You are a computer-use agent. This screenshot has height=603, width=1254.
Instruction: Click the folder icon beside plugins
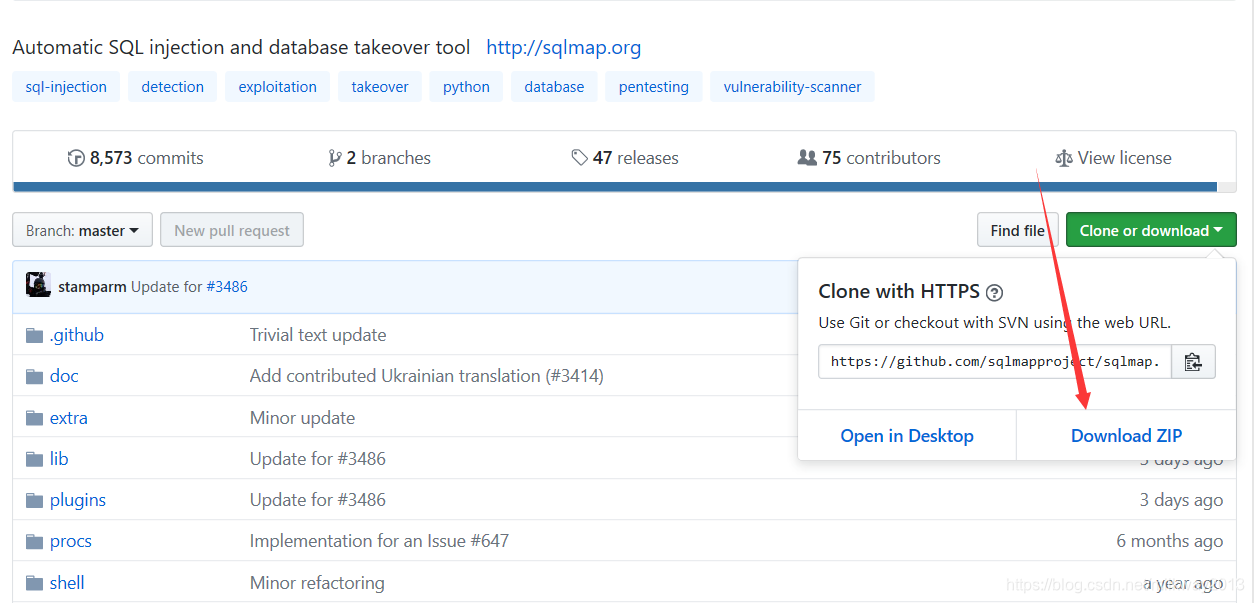click(35, 500)
